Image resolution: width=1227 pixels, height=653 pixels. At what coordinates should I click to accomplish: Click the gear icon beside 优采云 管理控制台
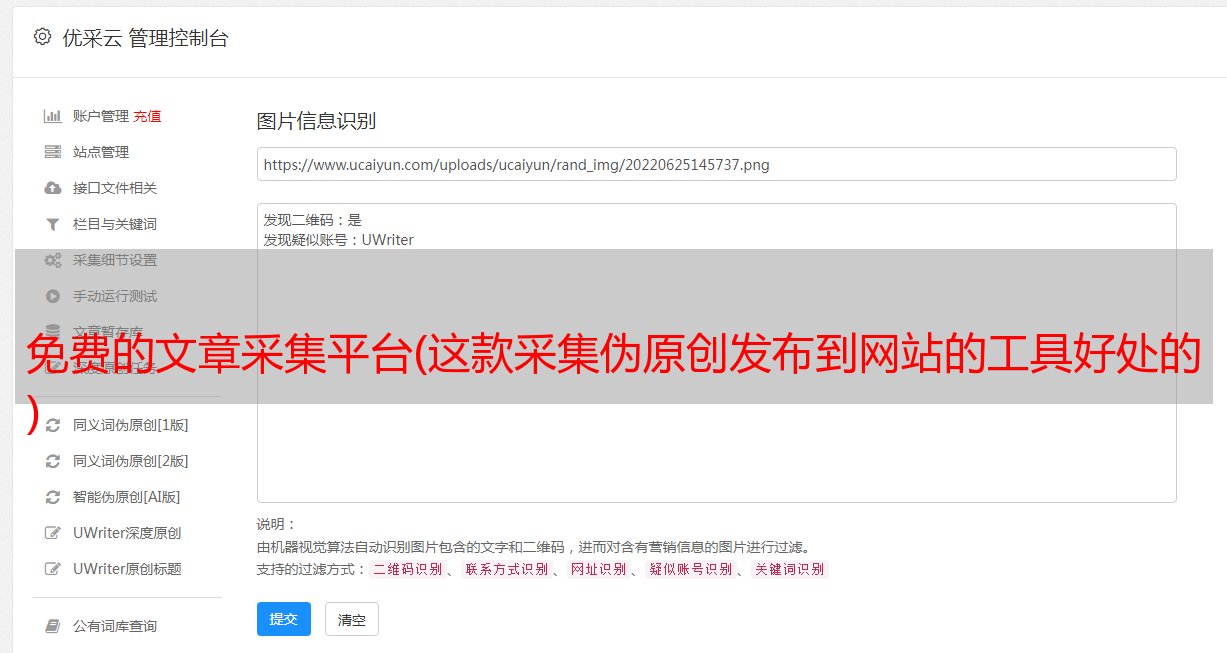coord(42,37)
